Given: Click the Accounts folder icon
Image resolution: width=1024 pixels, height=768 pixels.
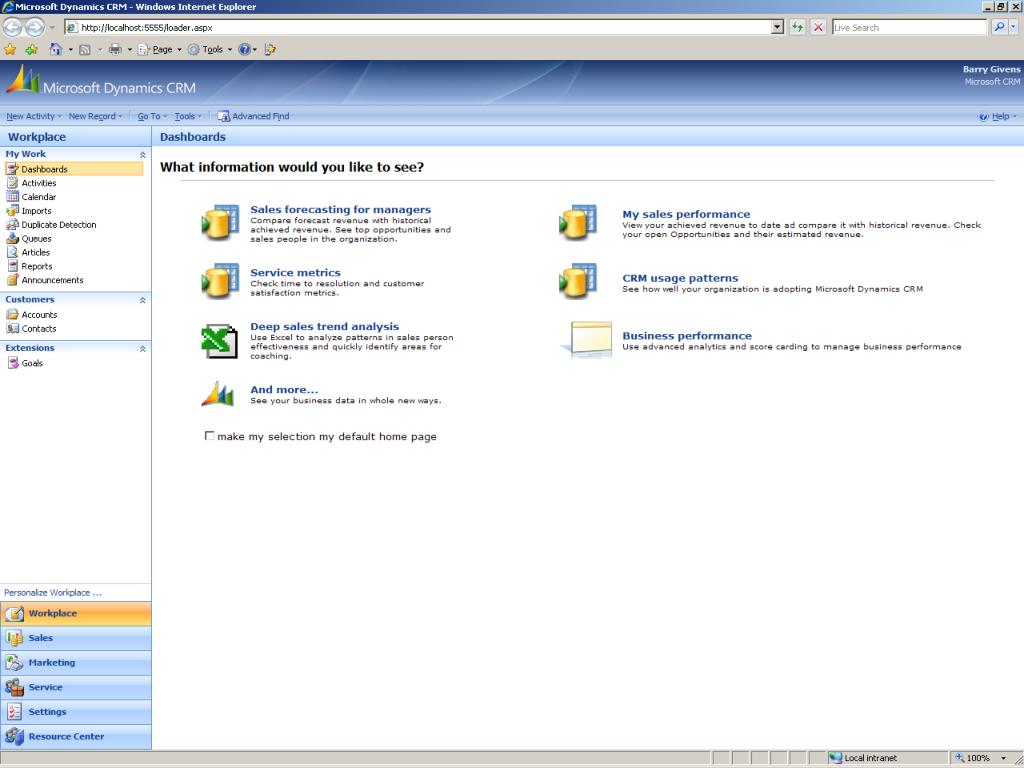Looking at the screenshot, I should tap(12, 315).
